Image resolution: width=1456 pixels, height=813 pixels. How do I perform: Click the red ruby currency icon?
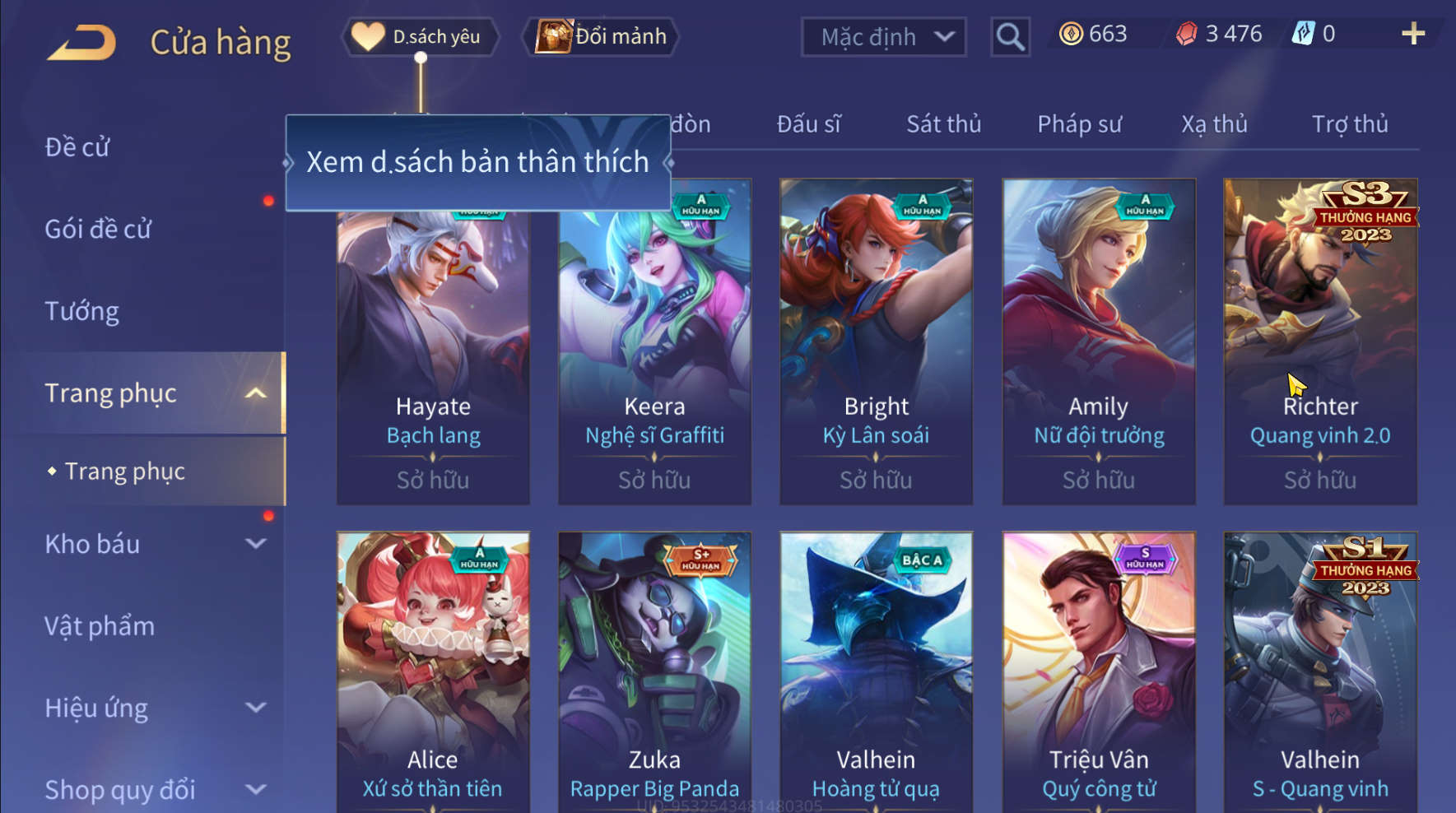pos(1187,34)
